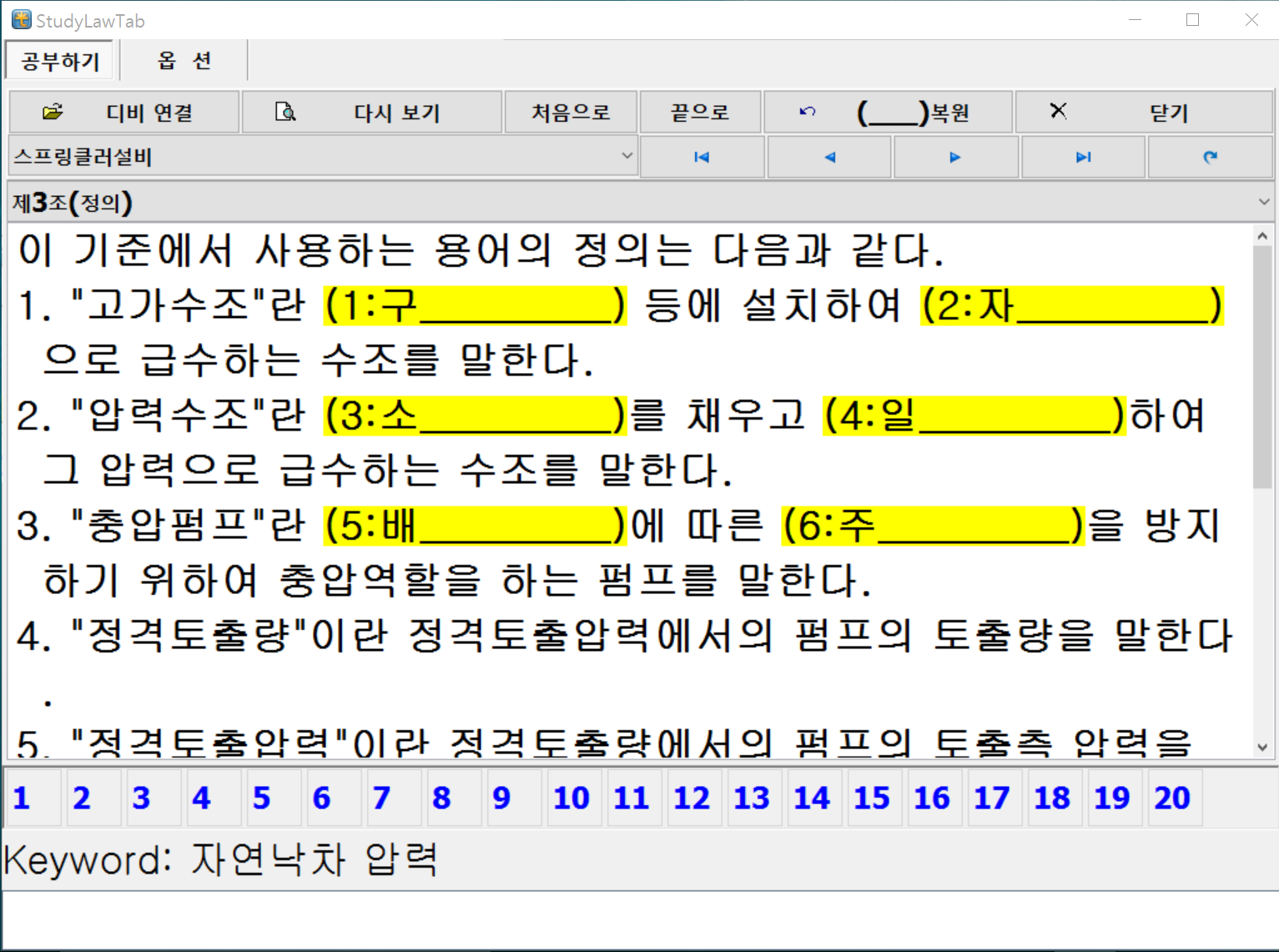Click the StudyLawTab app icon in title bar
The width and height of the screenshot is (1279, 952).
pos(21,20)
